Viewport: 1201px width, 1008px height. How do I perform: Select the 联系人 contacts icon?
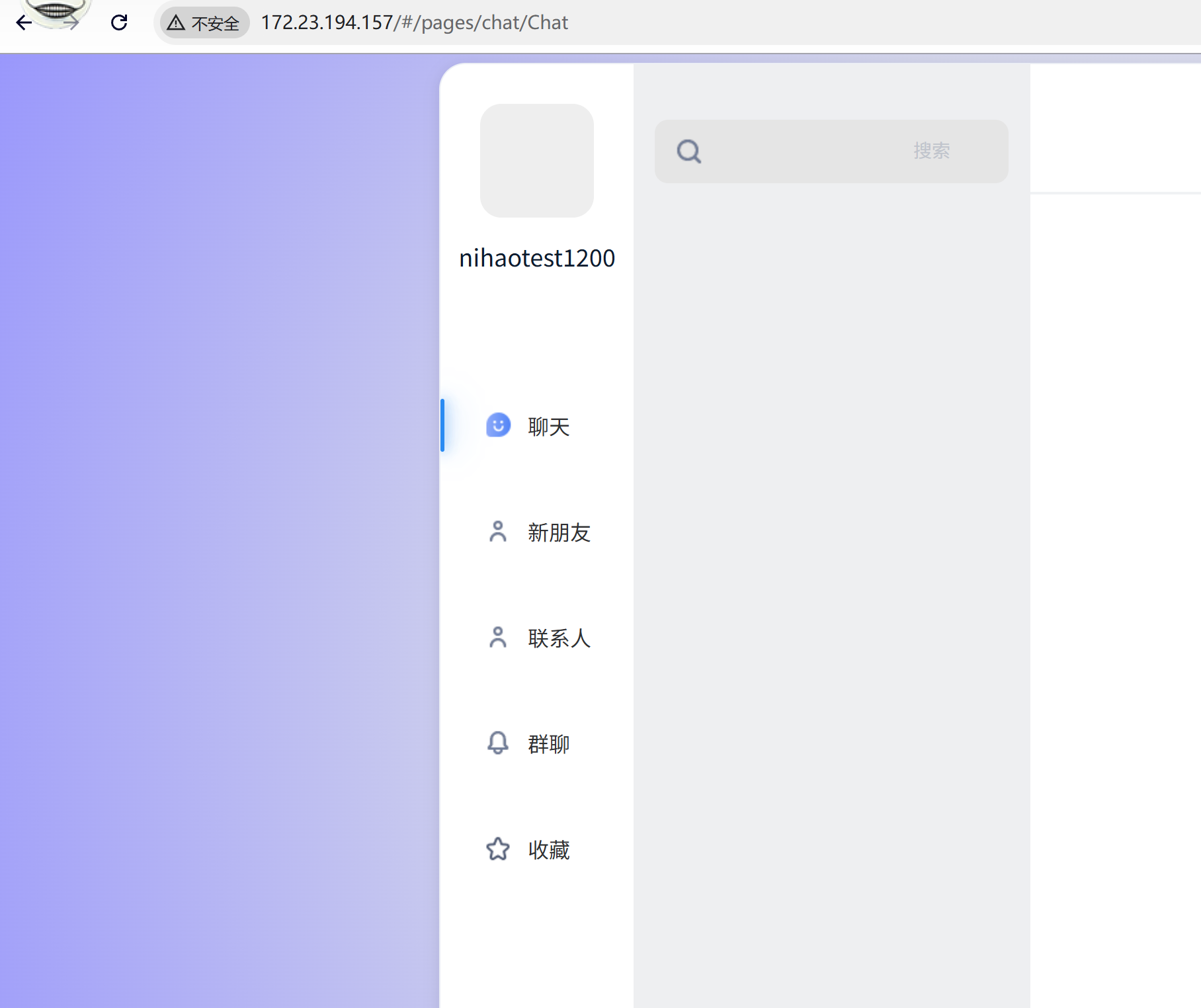point(498,638)
